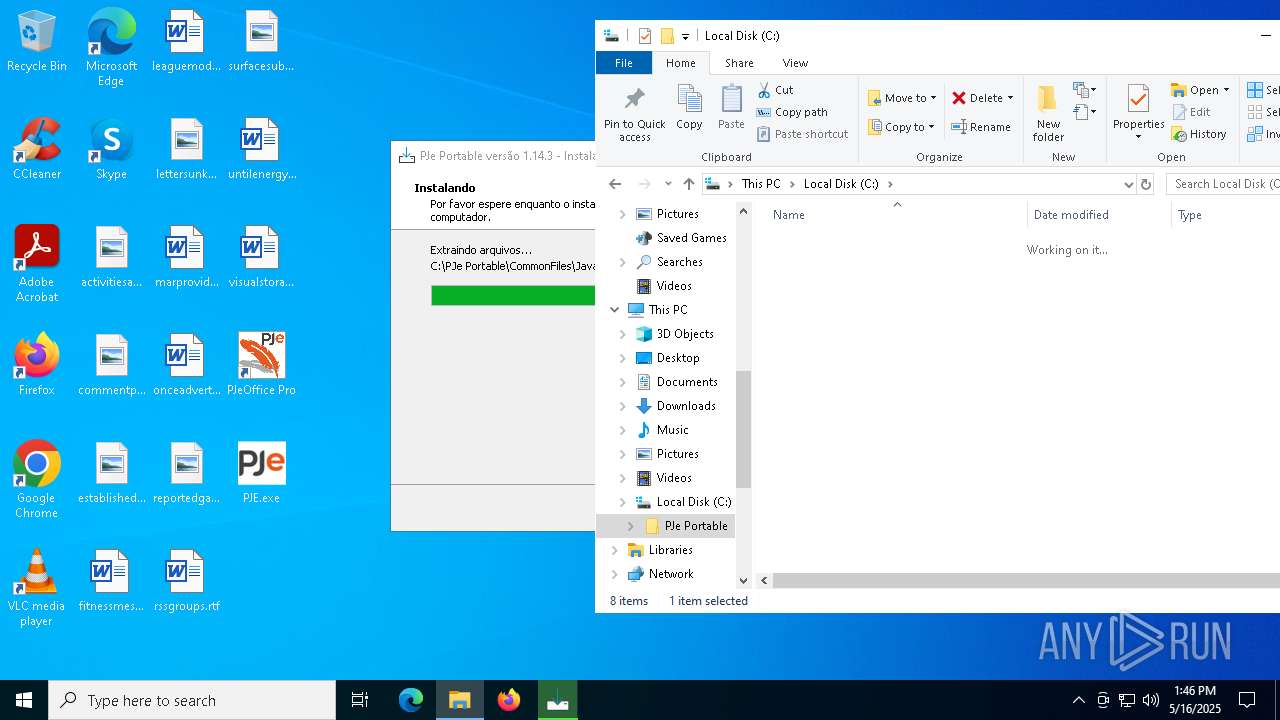This screenshot has height=720, width=1280.
Task: Click Refresh button beside address bar
Action: 1146,184
